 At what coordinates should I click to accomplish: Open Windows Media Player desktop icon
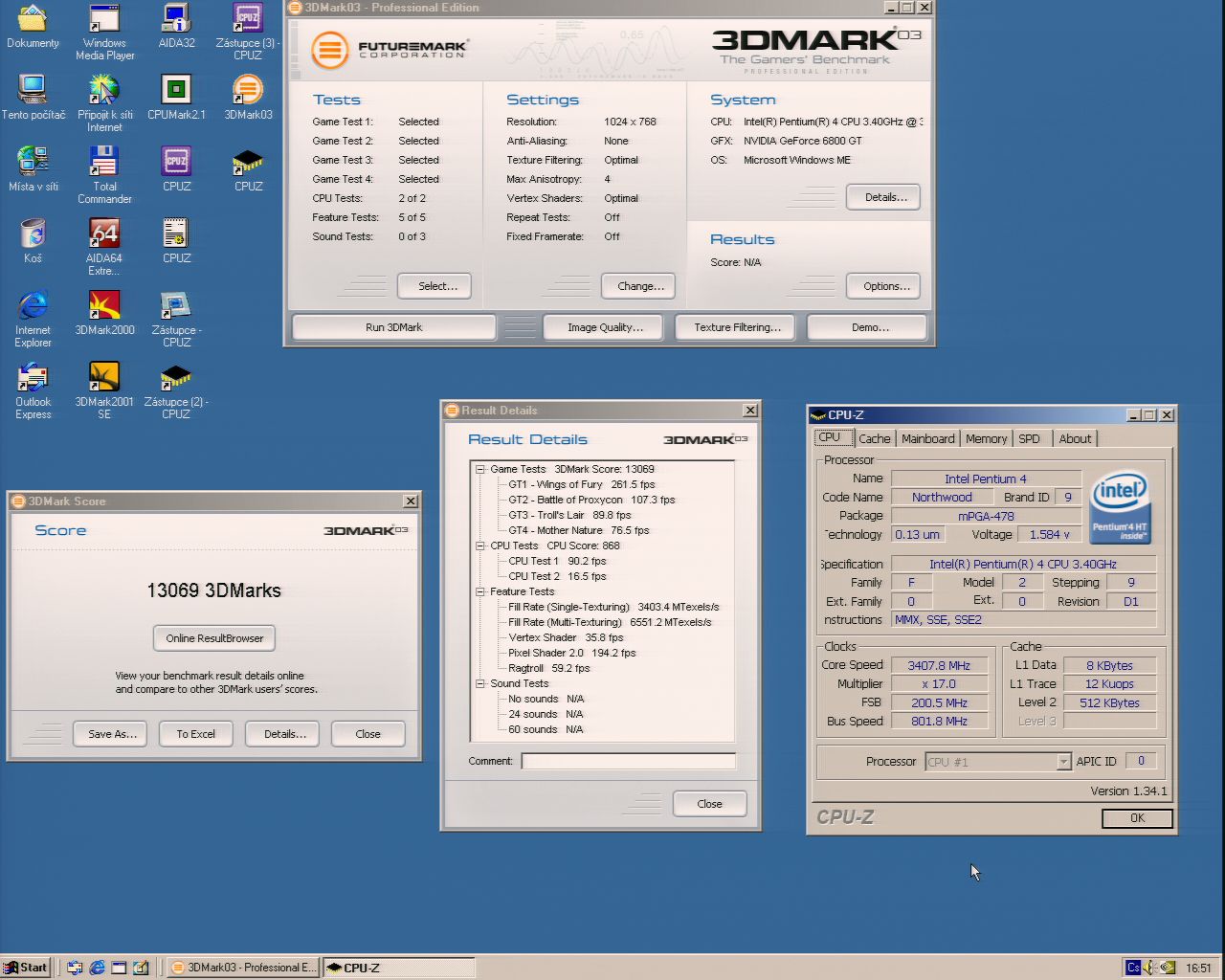click(x=104, y=32)
